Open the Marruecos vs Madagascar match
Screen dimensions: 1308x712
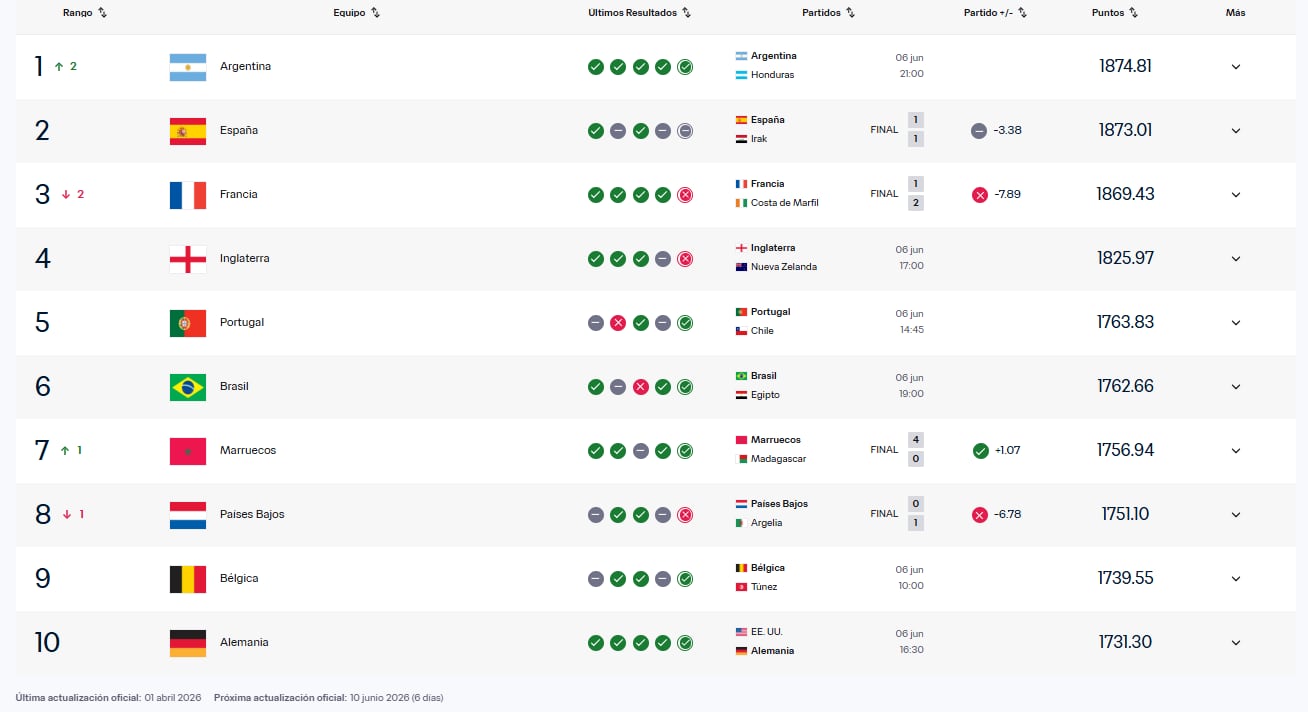pos(829,450)
